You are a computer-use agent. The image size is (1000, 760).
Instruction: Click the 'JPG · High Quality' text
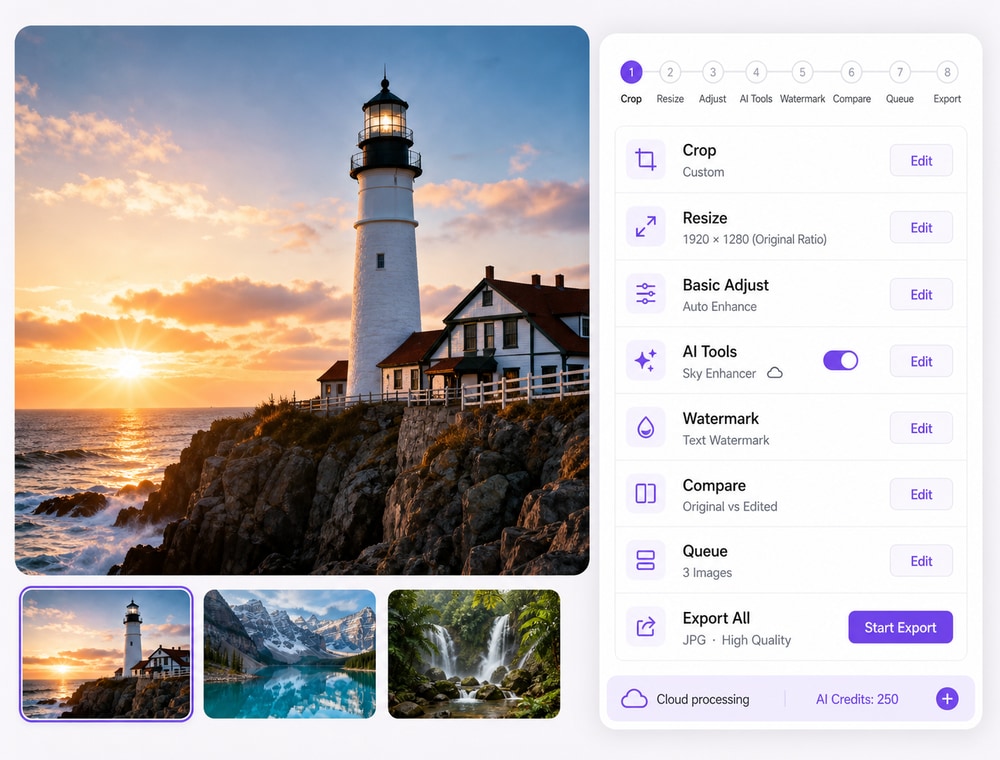click(x=737, y=639)
